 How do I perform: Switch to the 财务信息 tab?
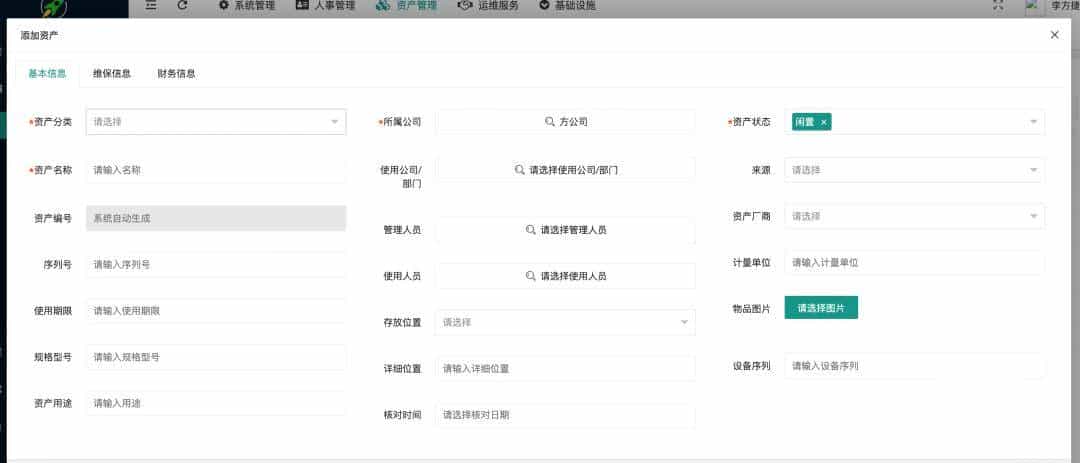[x=176, y=74]
